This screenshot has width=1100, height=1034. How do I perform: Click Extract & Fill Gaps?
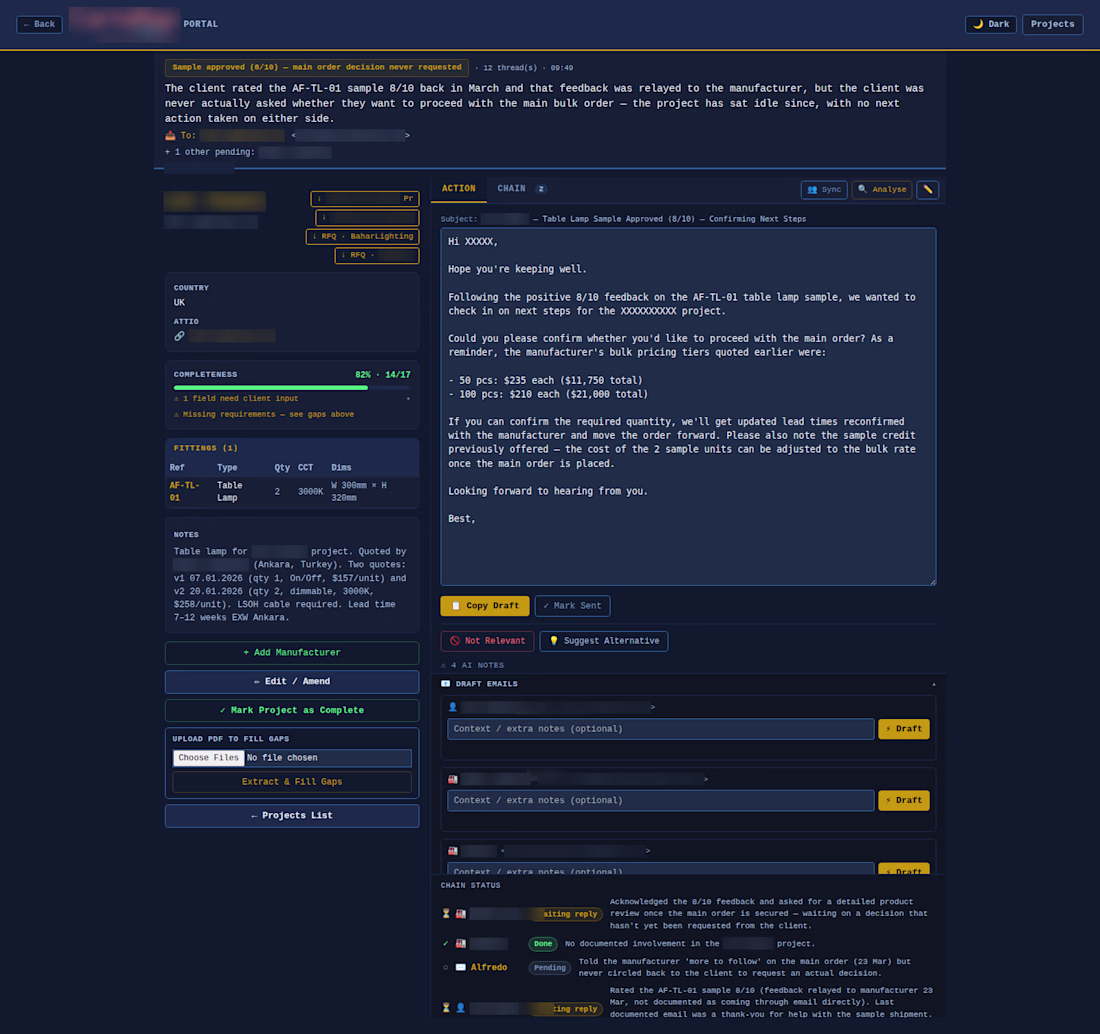[292, 782]
